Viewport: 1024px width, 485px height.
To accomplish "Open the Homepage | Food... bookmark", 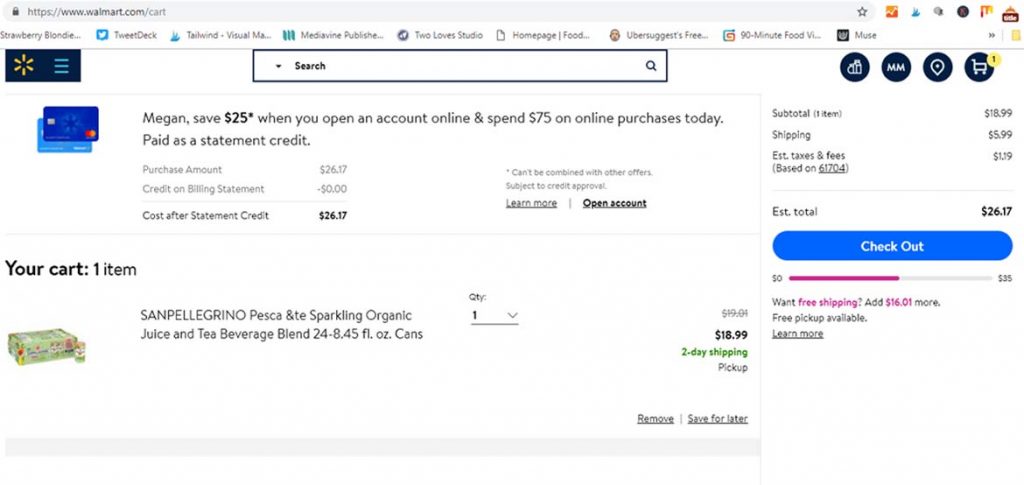I will point(543,35).
